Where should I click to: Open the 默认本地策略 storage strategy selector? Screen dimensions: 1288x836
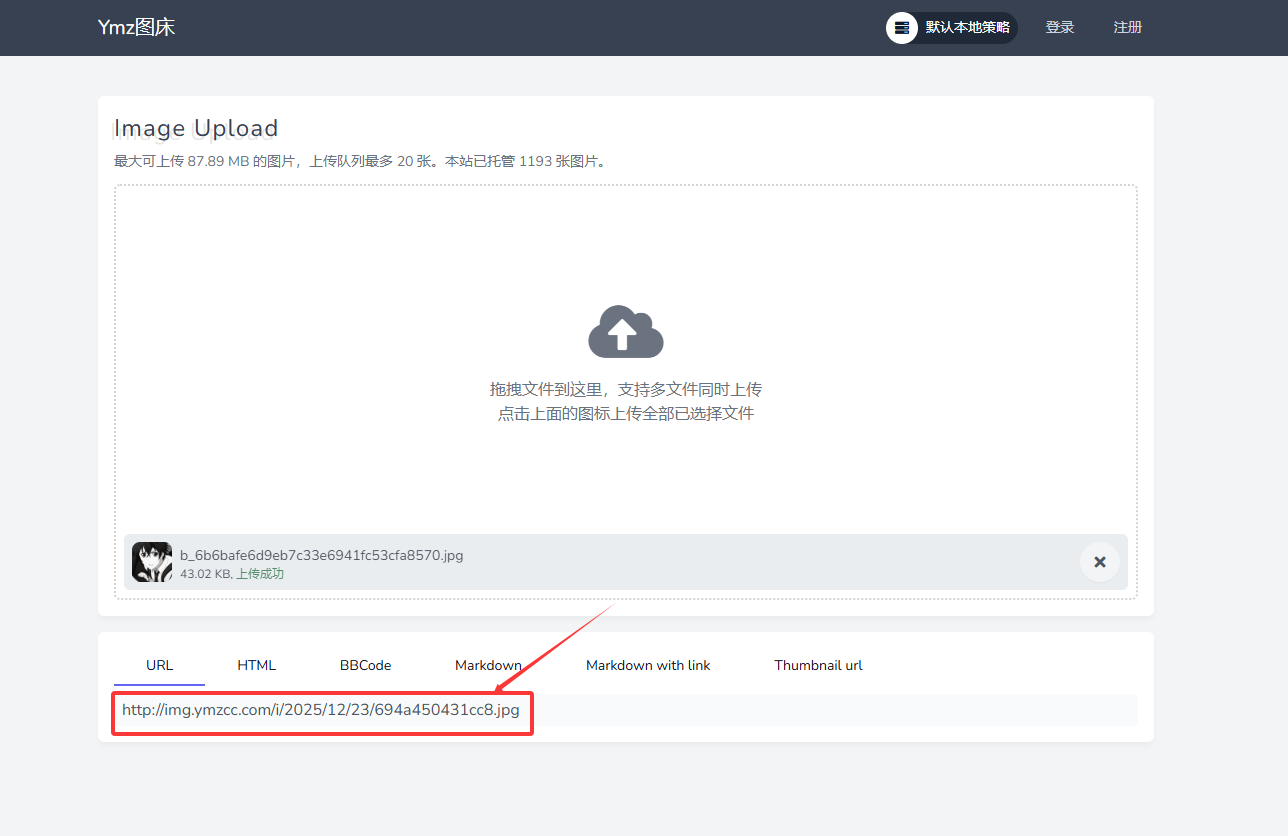pos(966,28)
